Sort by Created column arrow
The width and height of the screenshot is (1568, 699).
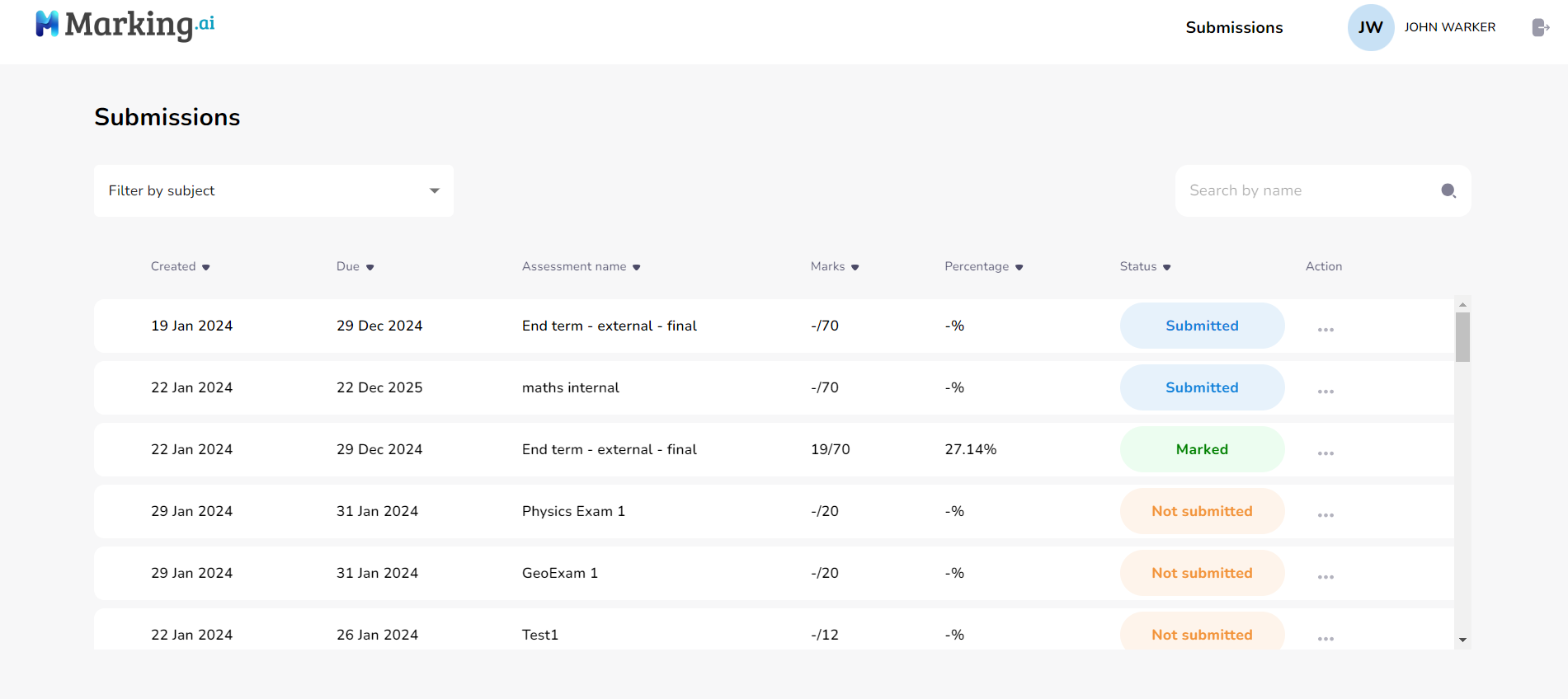(205, 267)
